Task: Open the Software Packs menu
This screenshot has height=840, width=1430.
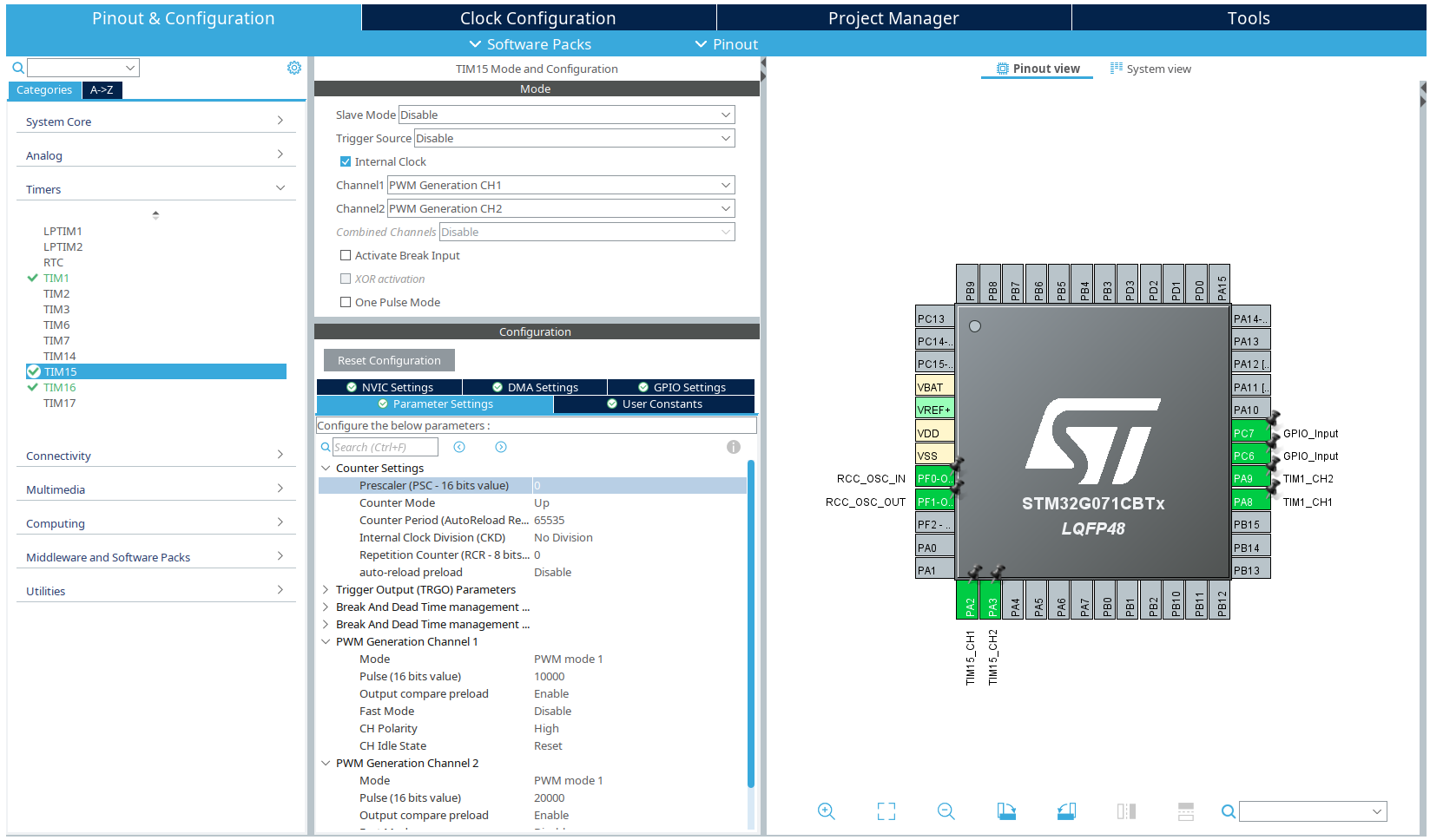Action: coord(530,44)
